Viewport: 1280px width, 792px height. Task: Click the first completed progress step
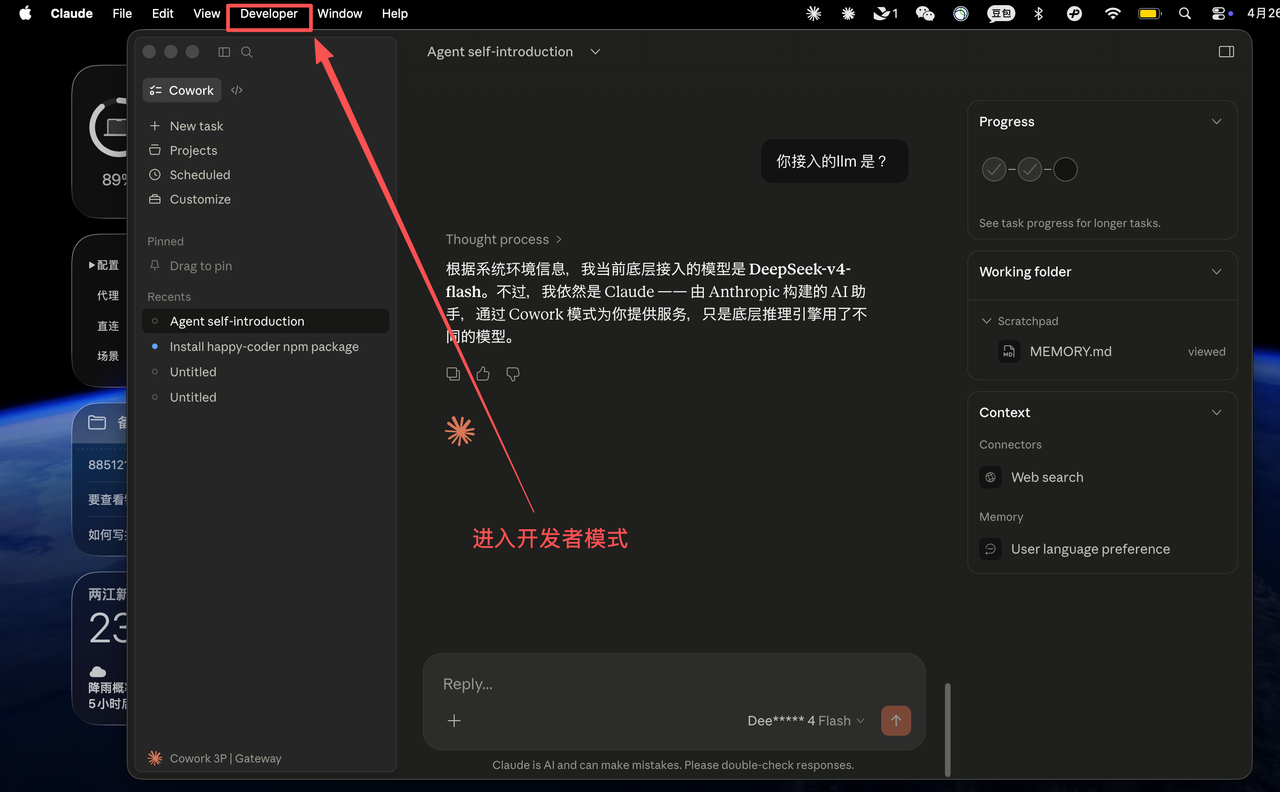(x=994, y=169)
